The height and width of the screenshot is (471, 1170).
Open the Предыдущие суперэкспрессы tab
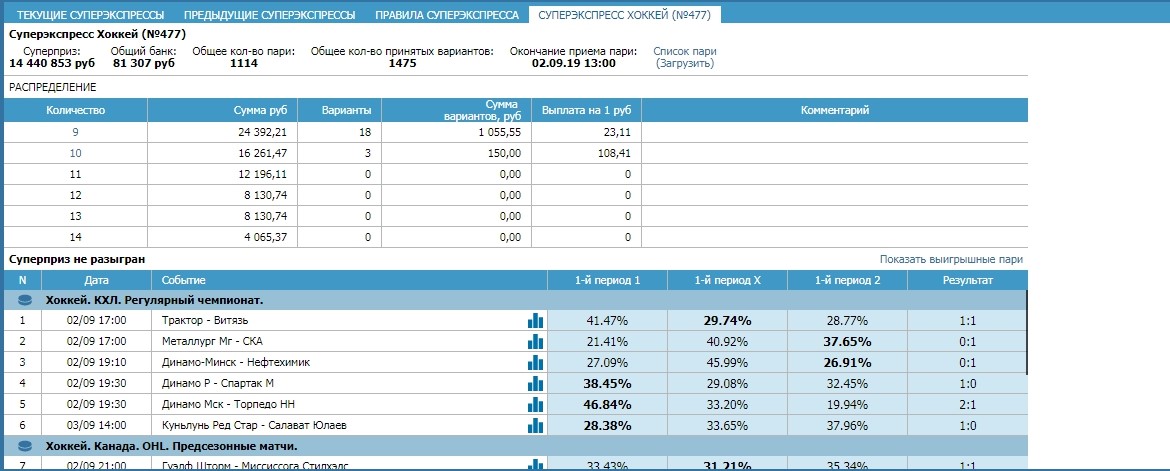[268, 15]
